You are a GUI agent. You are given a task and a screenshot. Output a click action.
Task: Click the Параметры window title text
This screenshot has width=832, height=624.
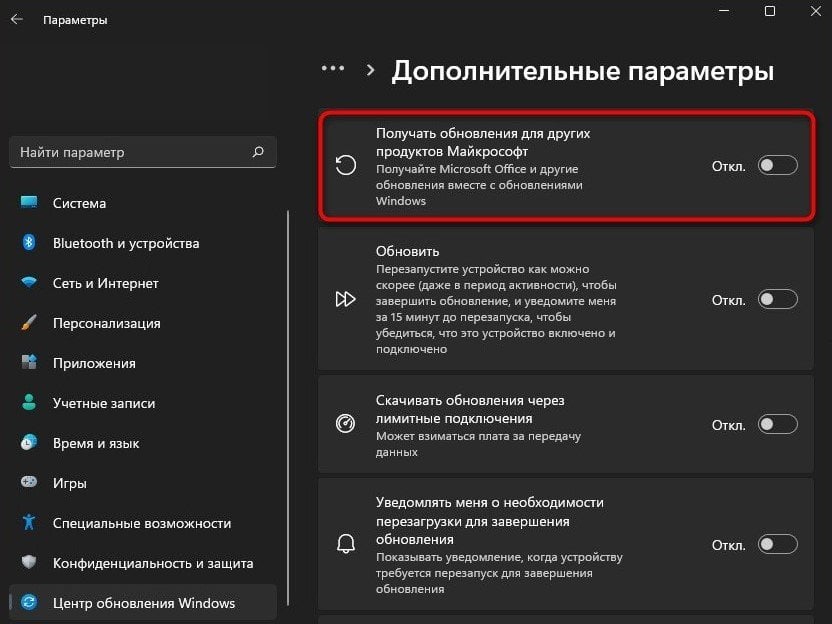pyautogui.click(x=75, y=20)
